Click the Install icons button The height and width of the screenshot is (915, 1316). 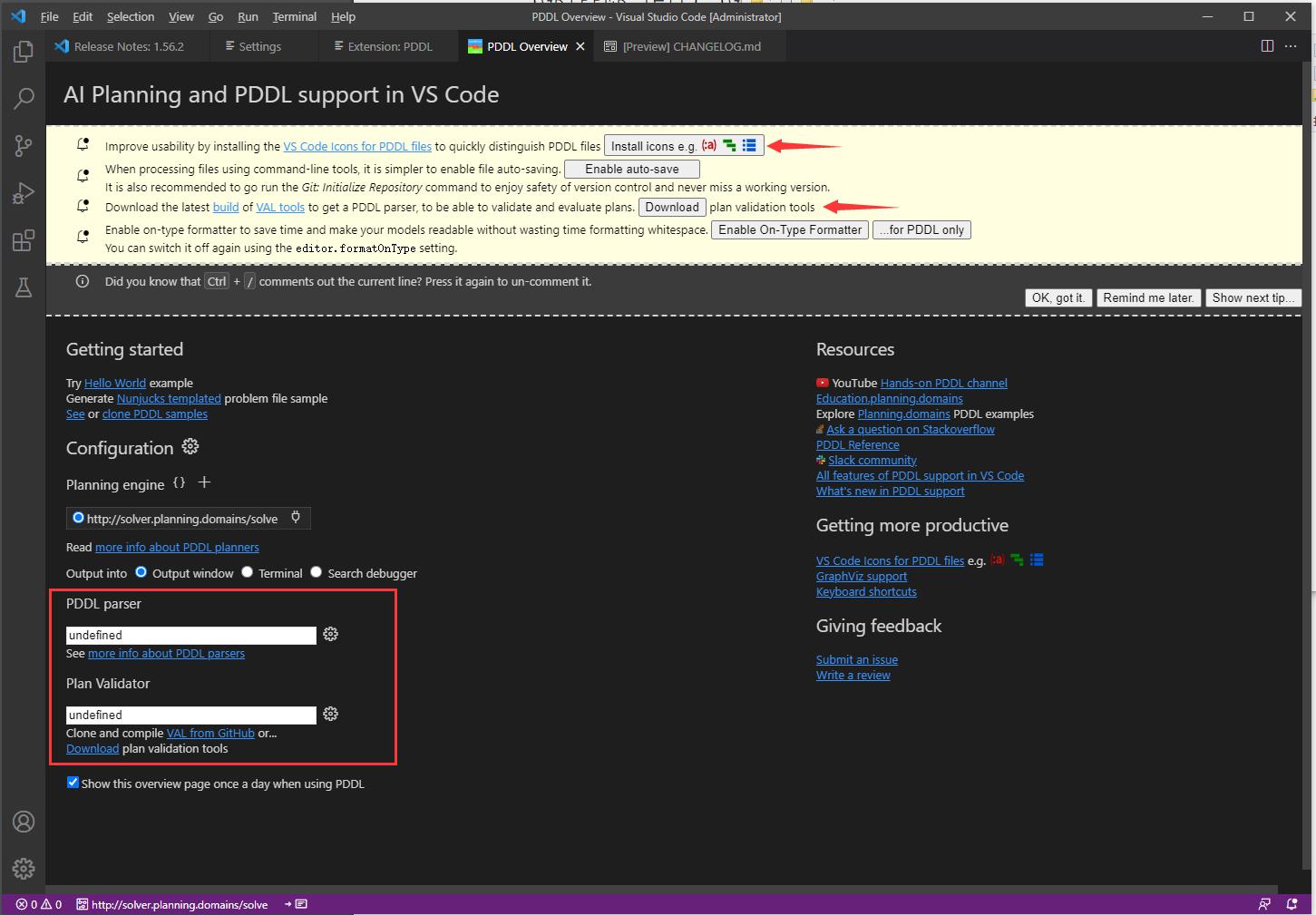684,146
